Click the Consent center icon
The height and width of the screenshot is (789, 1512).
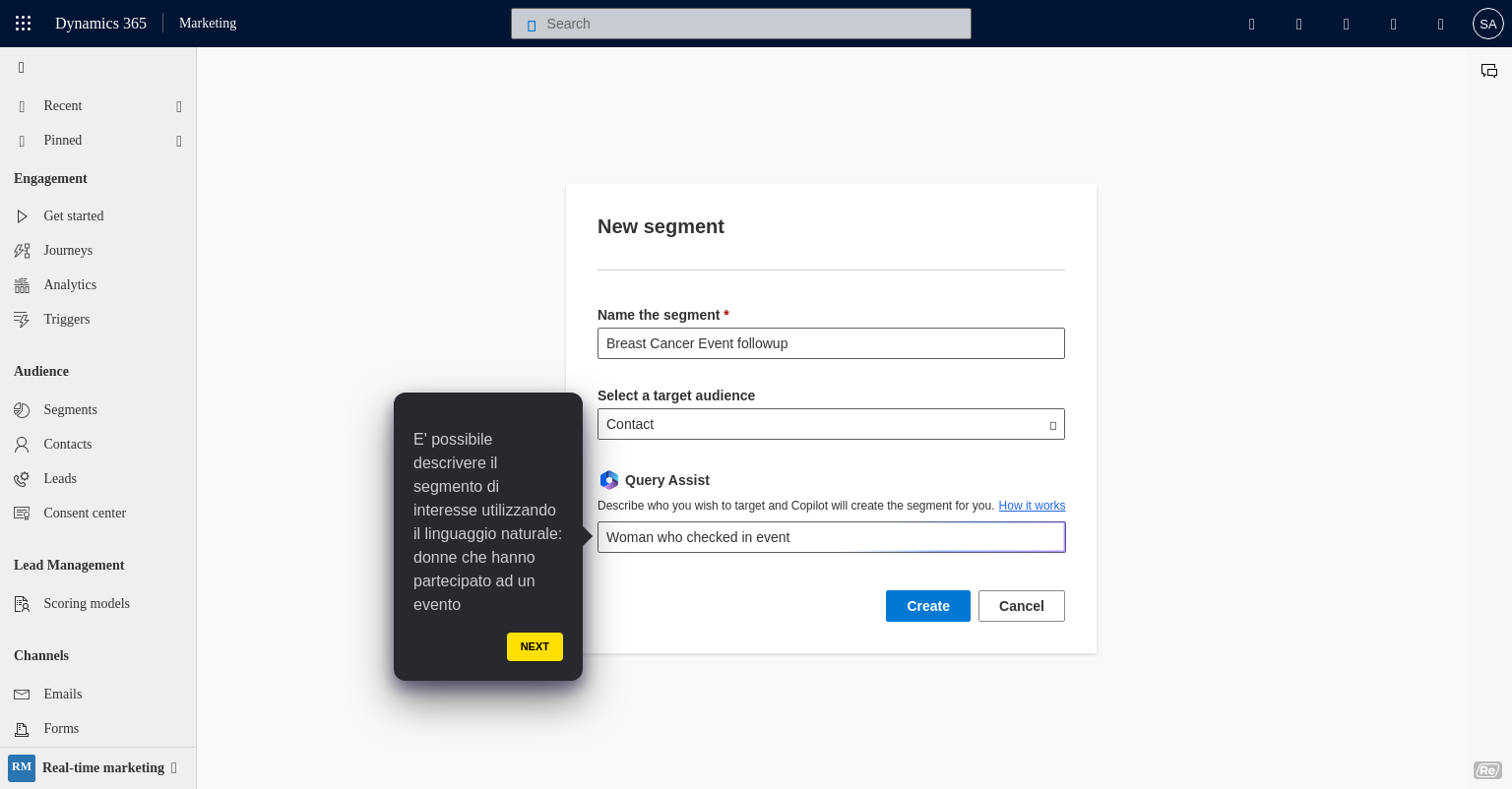click(x=22, y=514)
